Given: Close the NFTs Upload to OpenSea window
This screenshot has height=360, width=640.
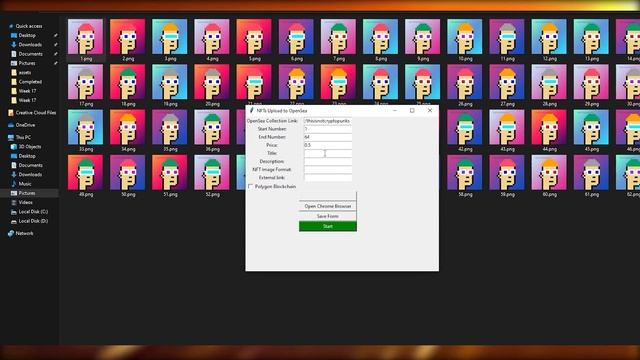Looking at the screenshot, I should click(430, 110).
